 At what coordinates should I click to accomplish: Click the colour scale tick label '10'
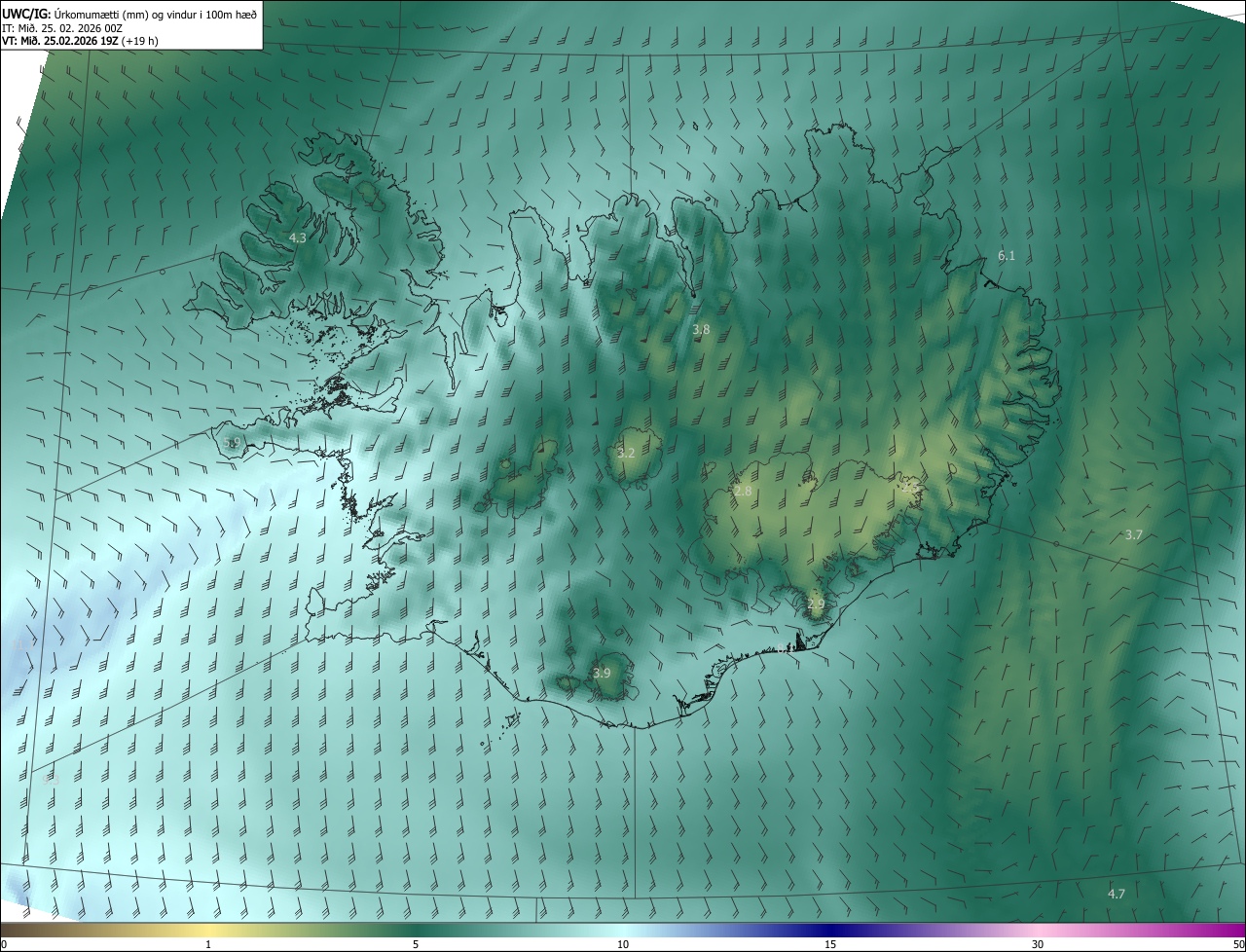pyautogui.click(x=623, y=945)
